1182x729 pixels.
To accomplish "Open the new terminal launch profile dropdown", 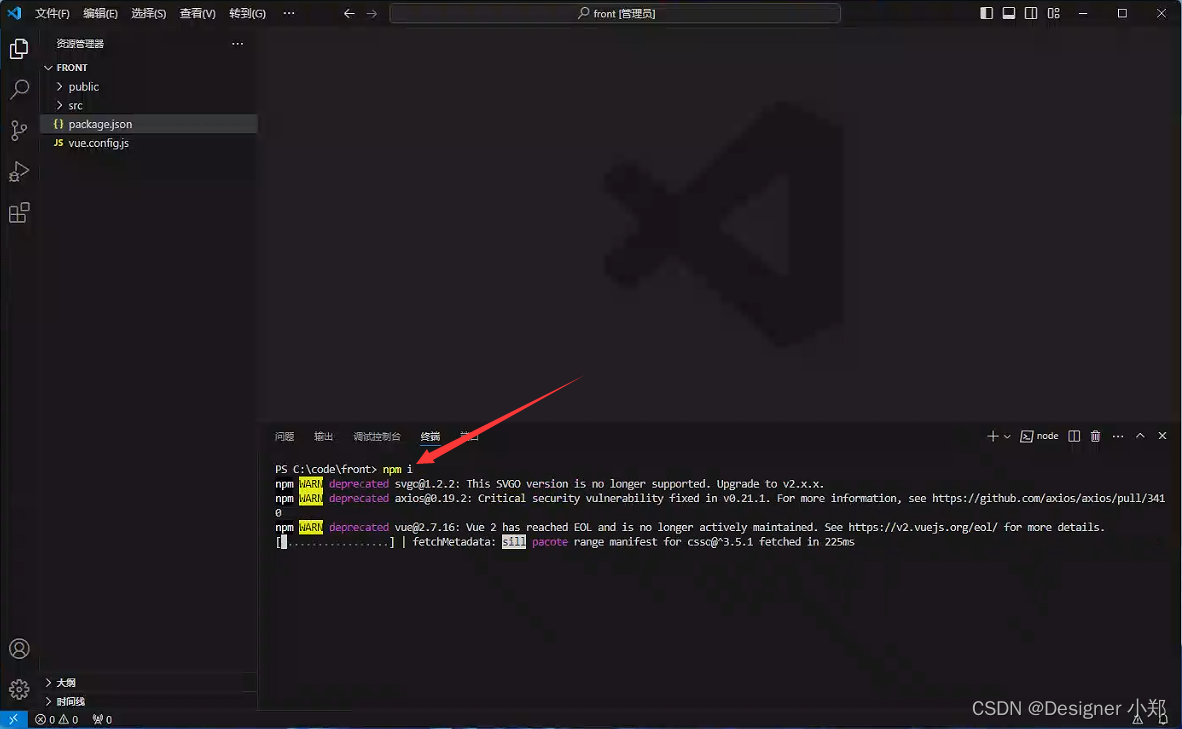I will click(1007, 436).
